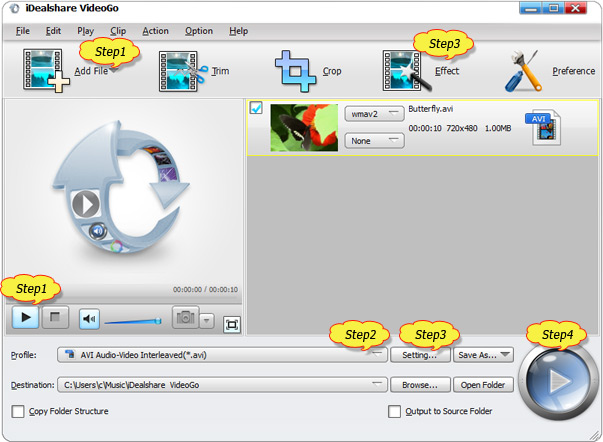Open the Clip menu
The height and width of the screenshot is (442, 603).
point(118,31)
